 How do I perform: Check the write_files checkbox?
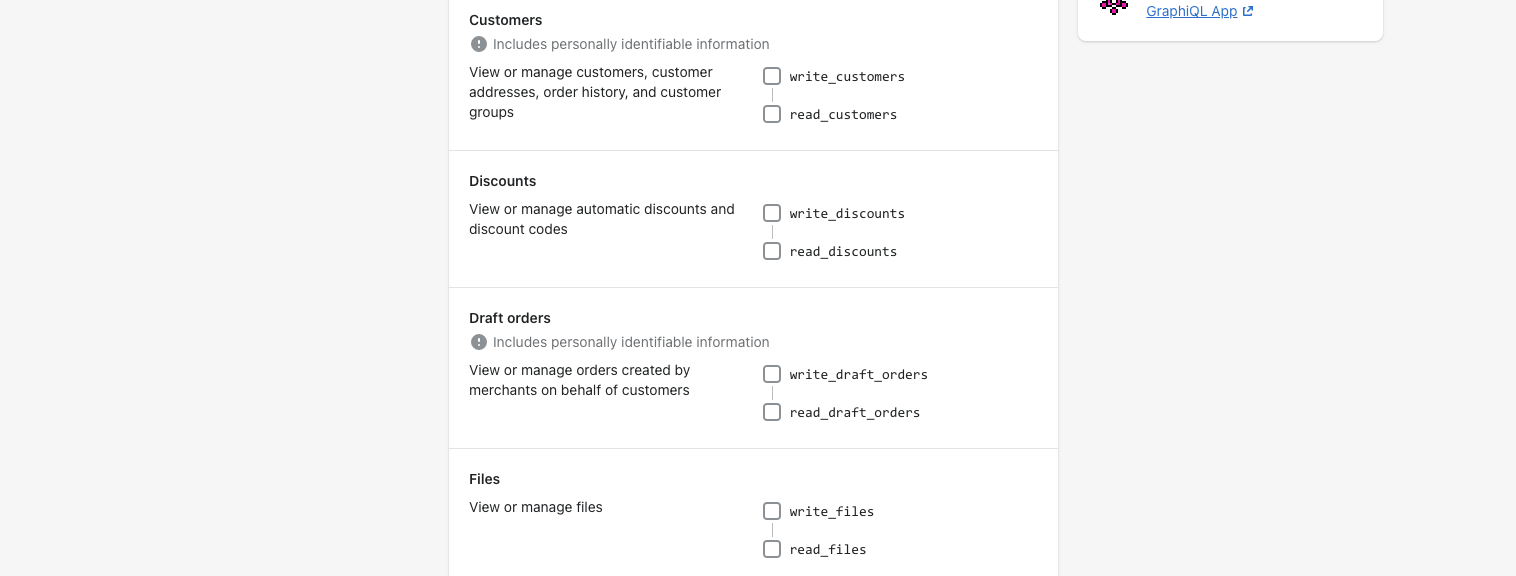(772, 511)
